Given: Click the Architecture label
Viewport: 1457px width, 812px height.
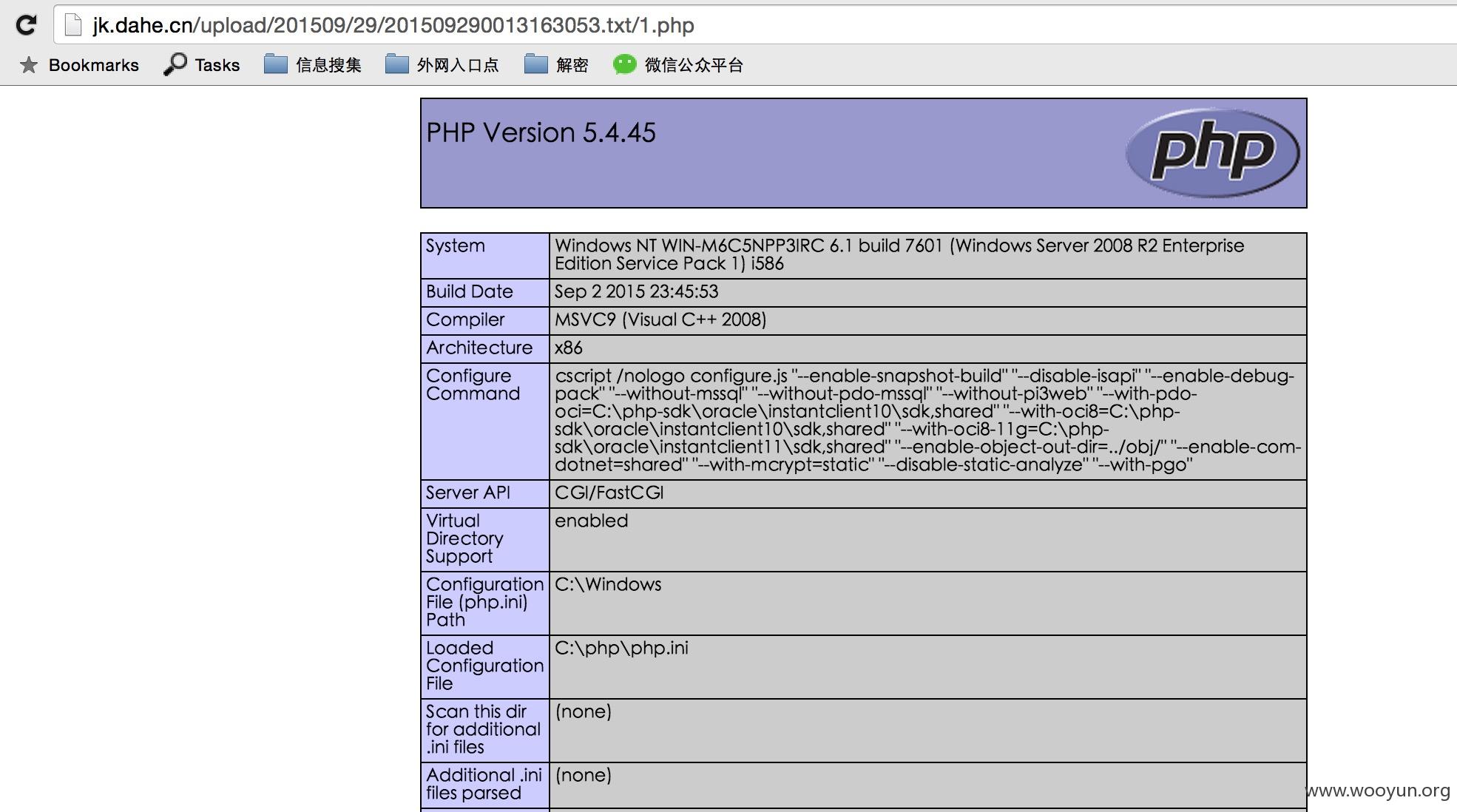Looking at the screenshot, I should [479, 348].
